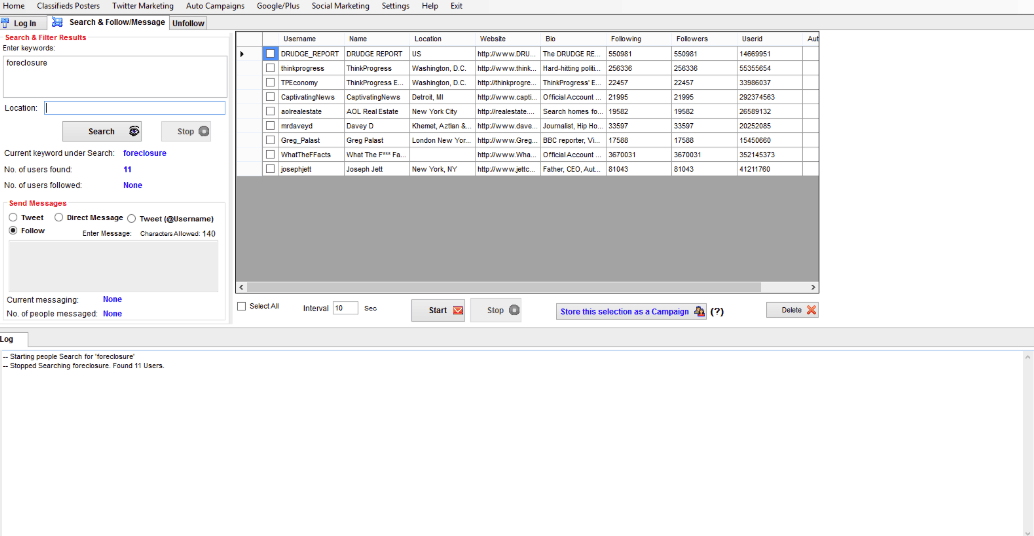
Task: Click into the Location input field
Action: [x=135, y=108]
